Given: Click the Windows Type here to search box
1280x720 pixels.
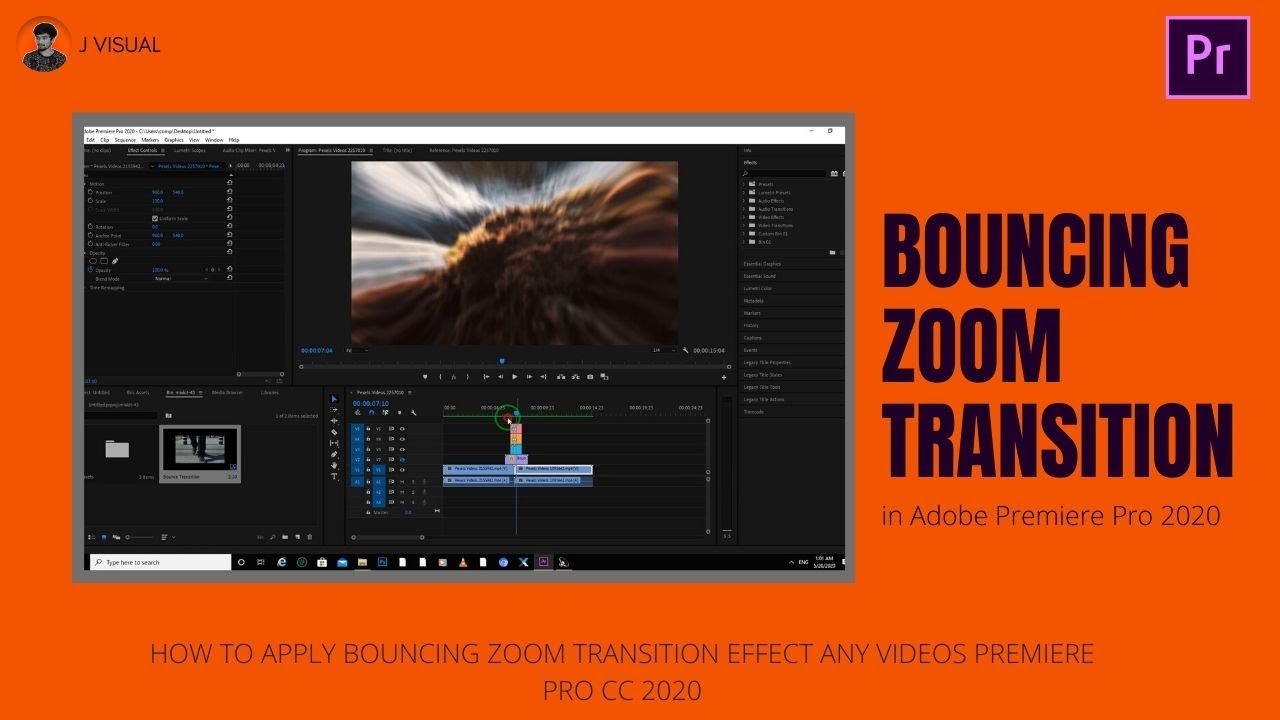Looking at the screenshot, I should click(x=160, y=562).
